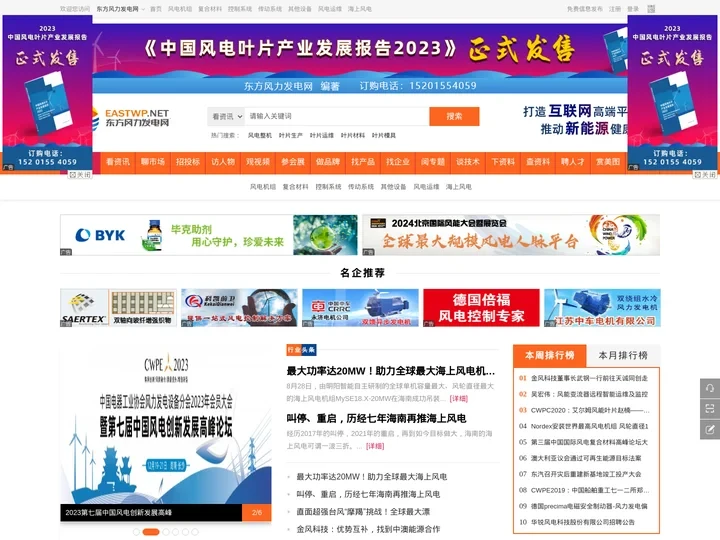This screenshot has width=720, height=540.
Task: Select the last carousel pagination dot
Action: pyautogui.click(x=195, y=532)
